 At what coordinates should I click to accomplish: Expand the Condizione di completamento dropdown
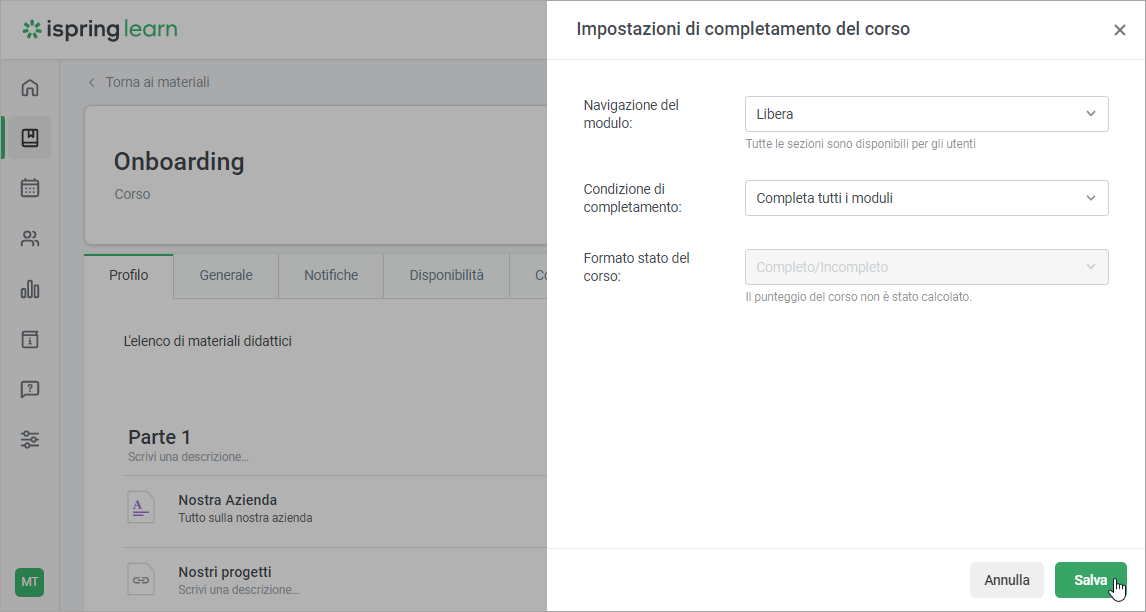pos(926,198)
